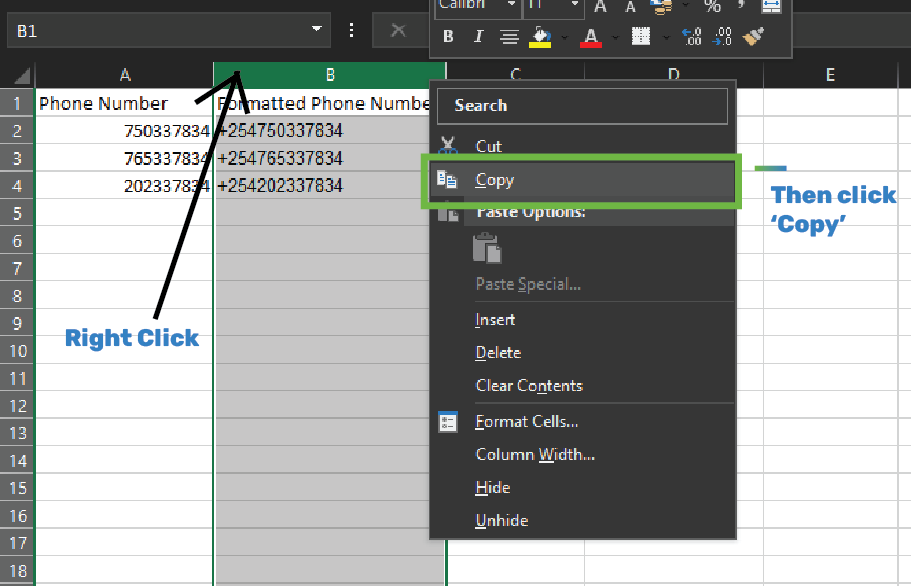Choose Copy from context menu
The height and width of the screenshot is (586, 911).
click(583, 180)
